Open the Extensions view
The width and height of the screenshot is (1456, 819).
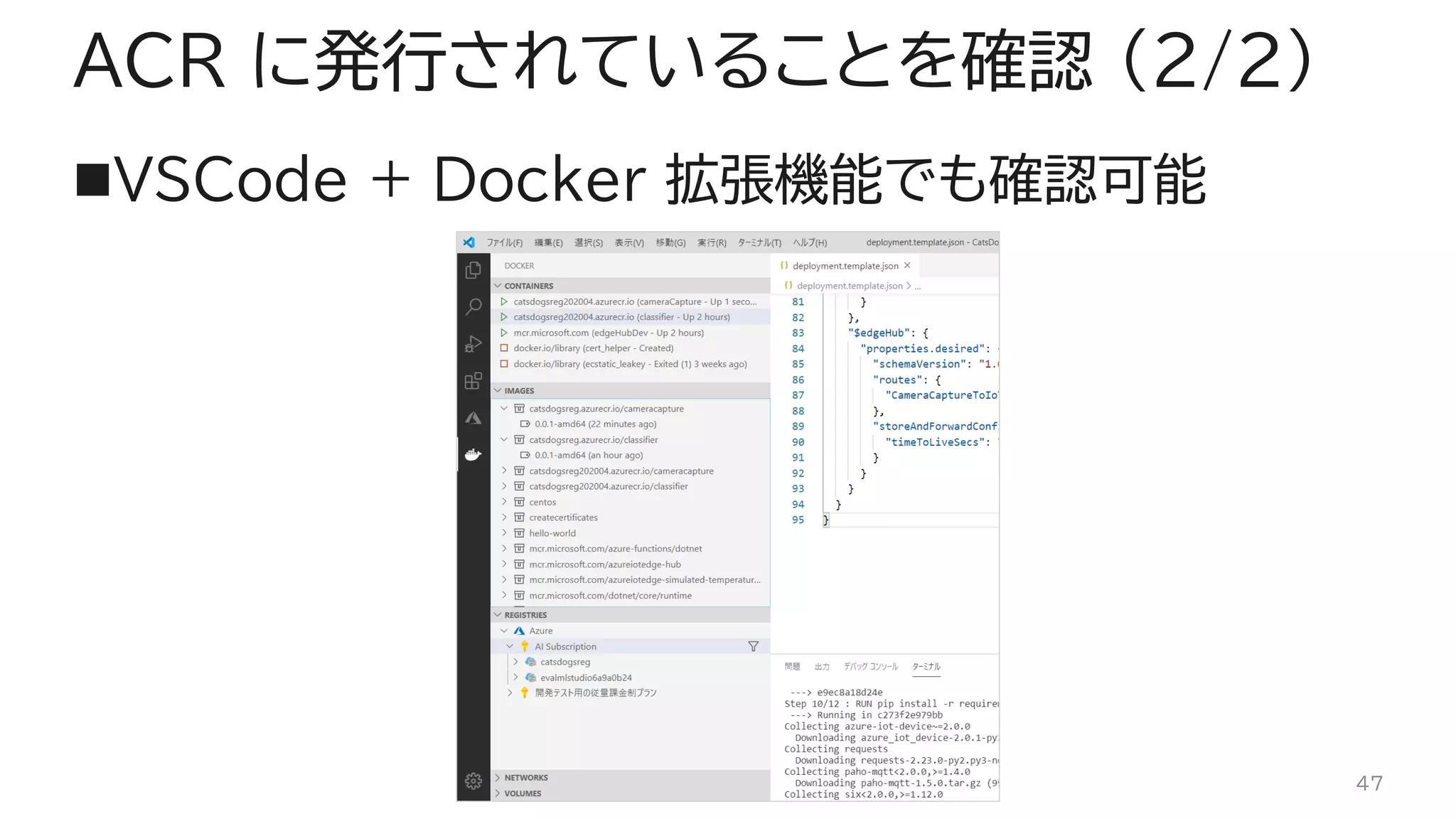(473, 381)
